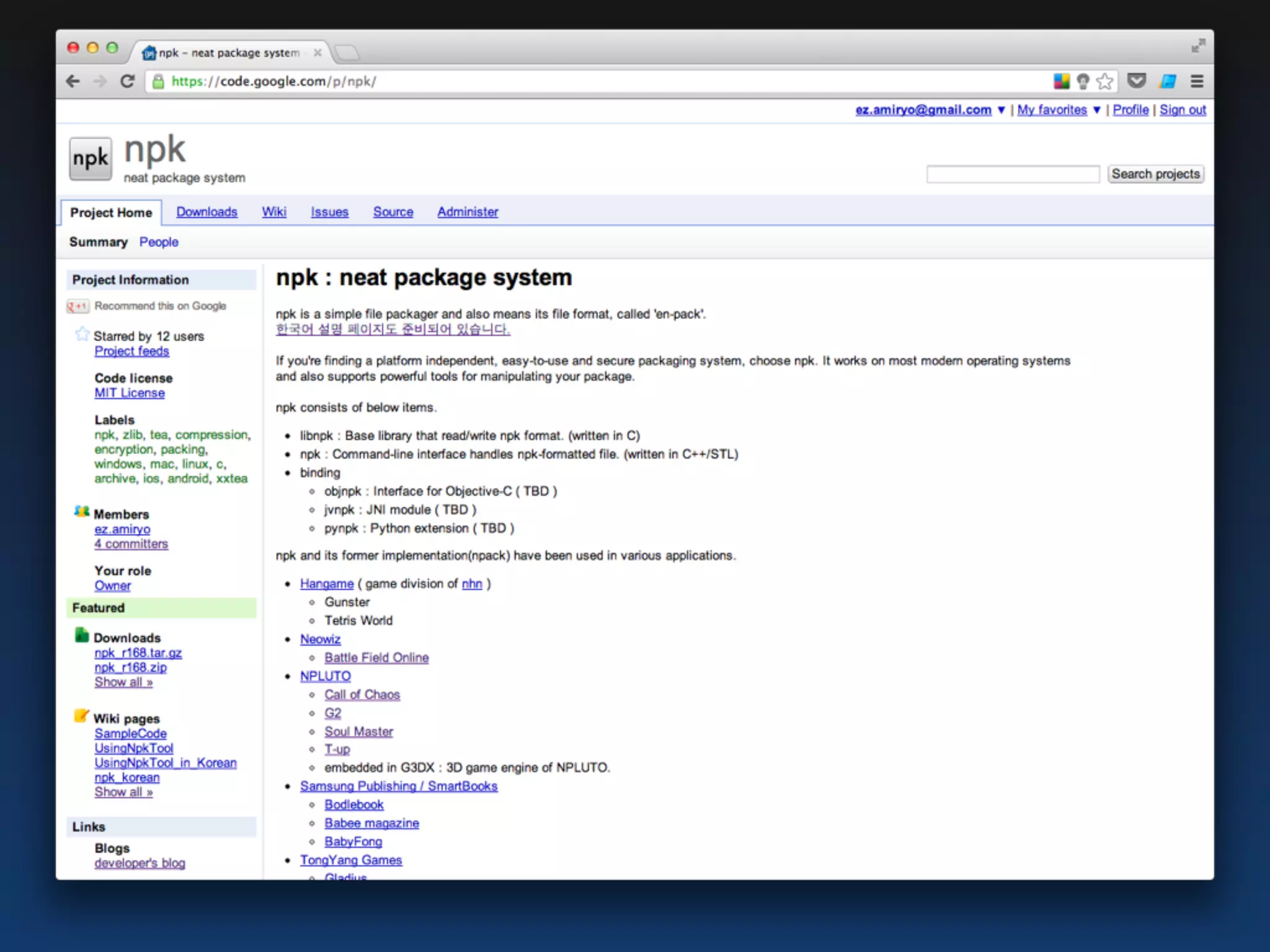Click the blue notes extension icon
The height and width of the screenshot is (952, 1270).
coord(1168,81)
